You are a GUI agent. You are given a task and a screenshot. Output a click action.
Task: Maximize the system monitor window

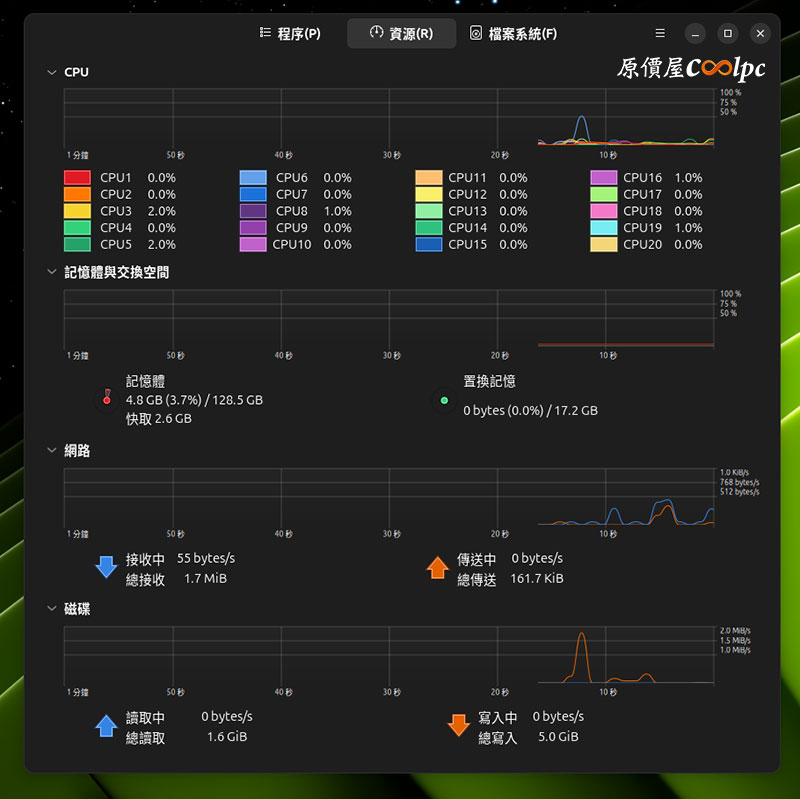(728, 33)
